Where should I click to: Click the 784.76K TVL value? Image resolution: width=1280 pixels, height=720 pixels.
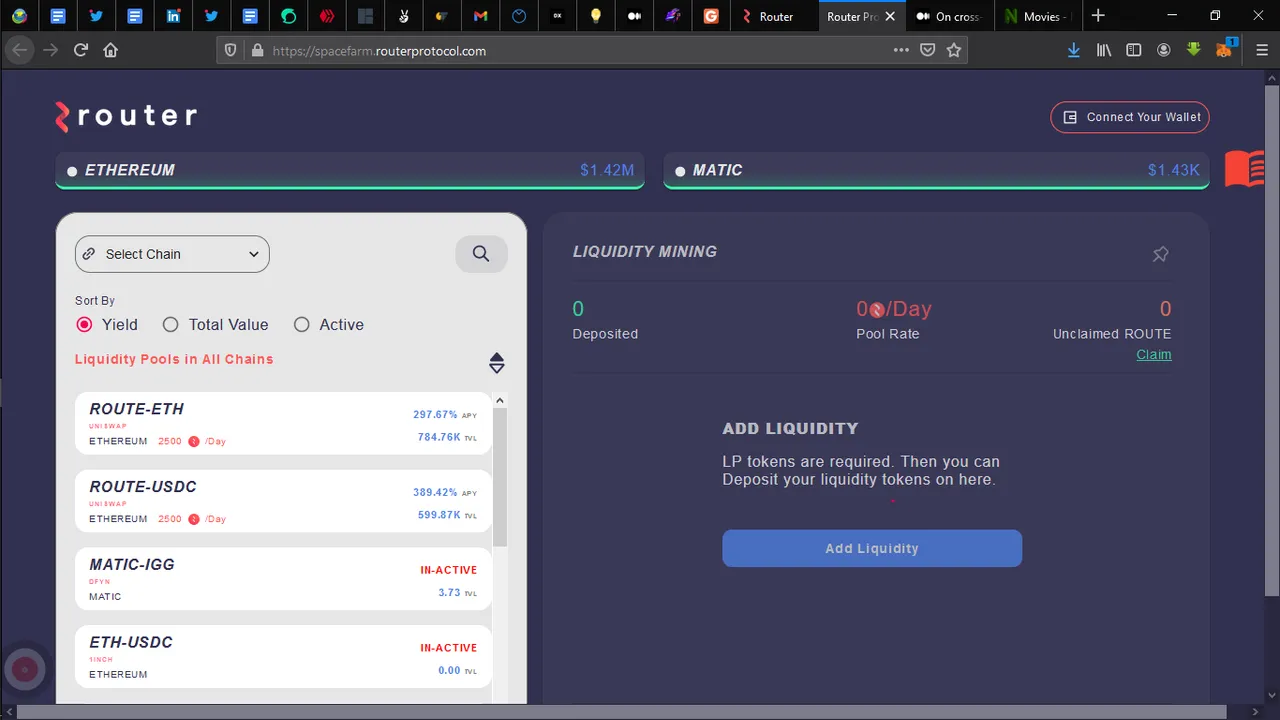pos(439,437)
